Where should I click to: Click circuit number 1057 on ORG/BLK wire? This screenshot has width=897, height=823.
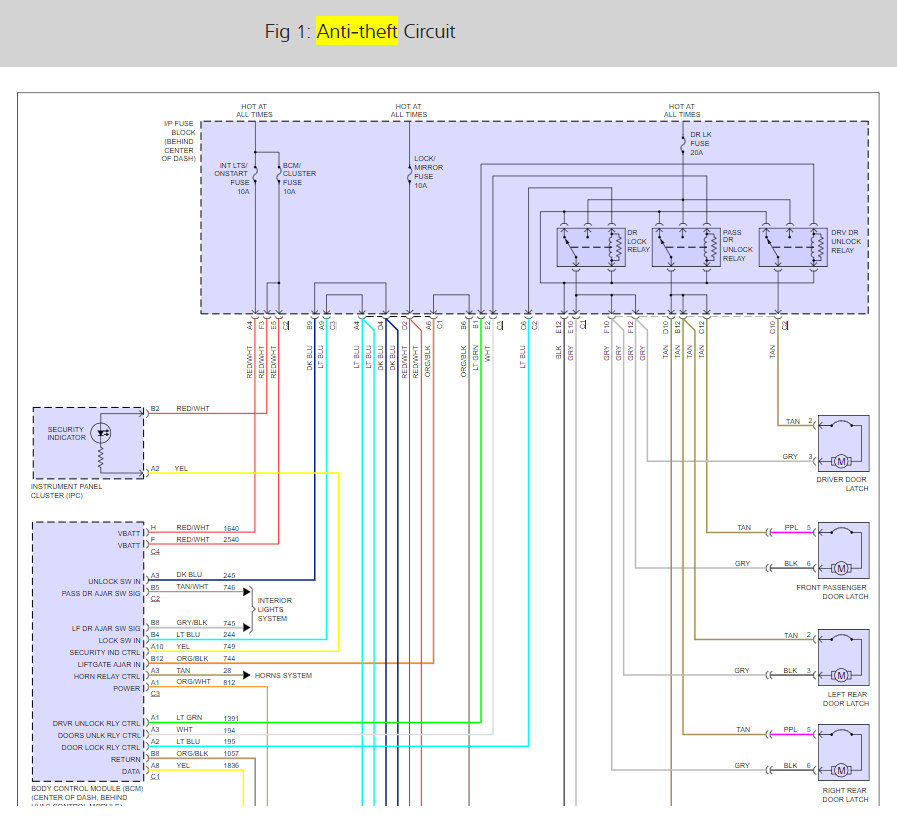pos(231,754)
